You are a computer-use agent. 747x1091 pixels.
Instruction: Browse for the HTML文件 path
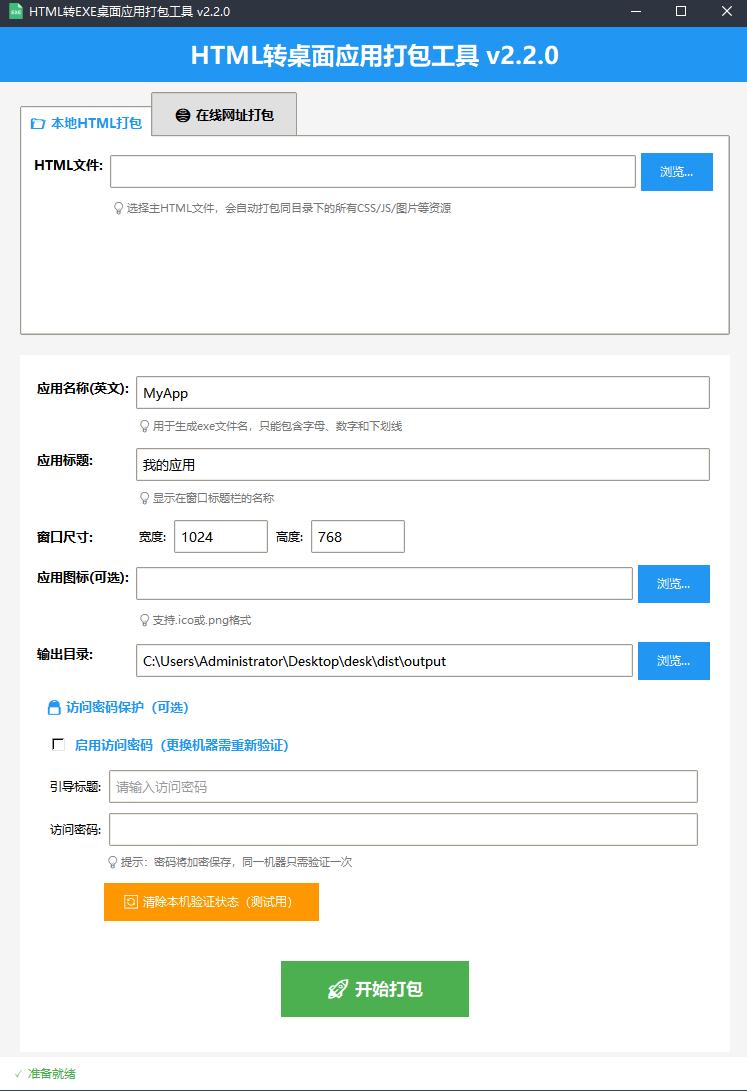(676, 172)
